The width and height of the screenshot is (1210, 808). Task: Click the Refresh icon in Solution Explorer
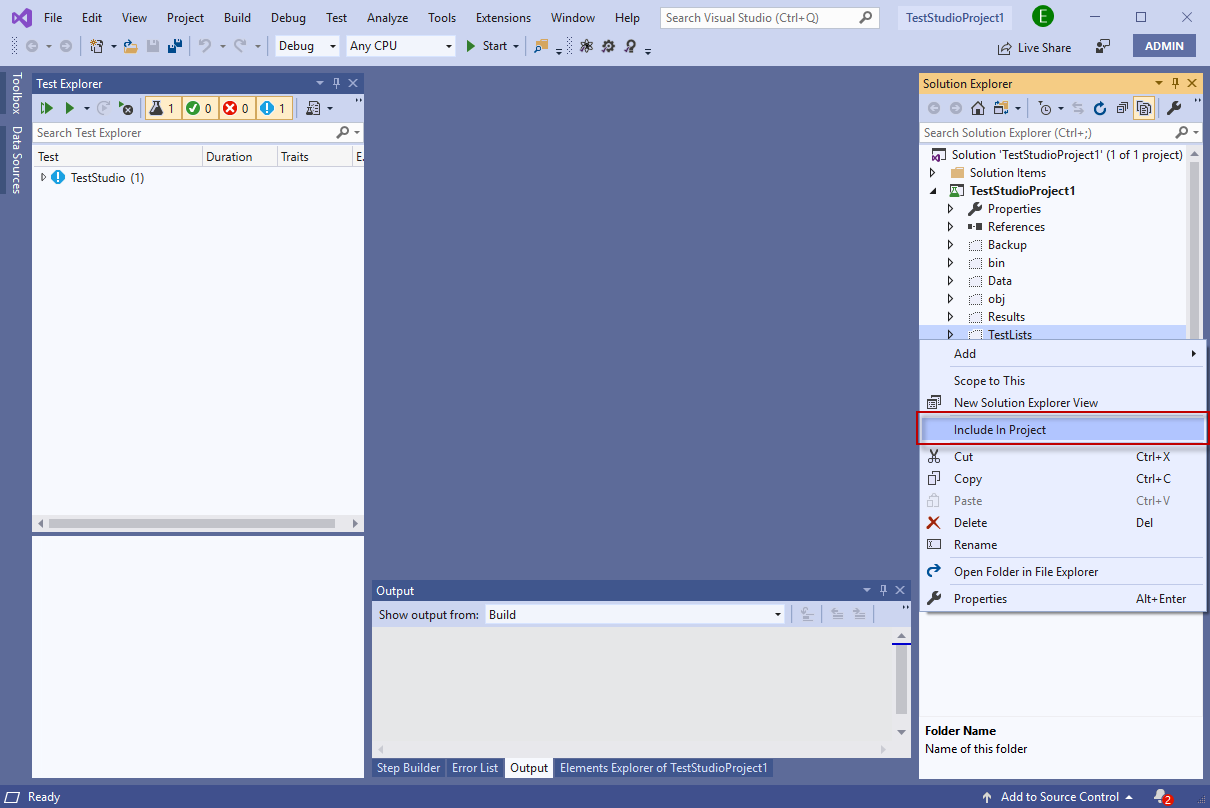click(1100, 108)
